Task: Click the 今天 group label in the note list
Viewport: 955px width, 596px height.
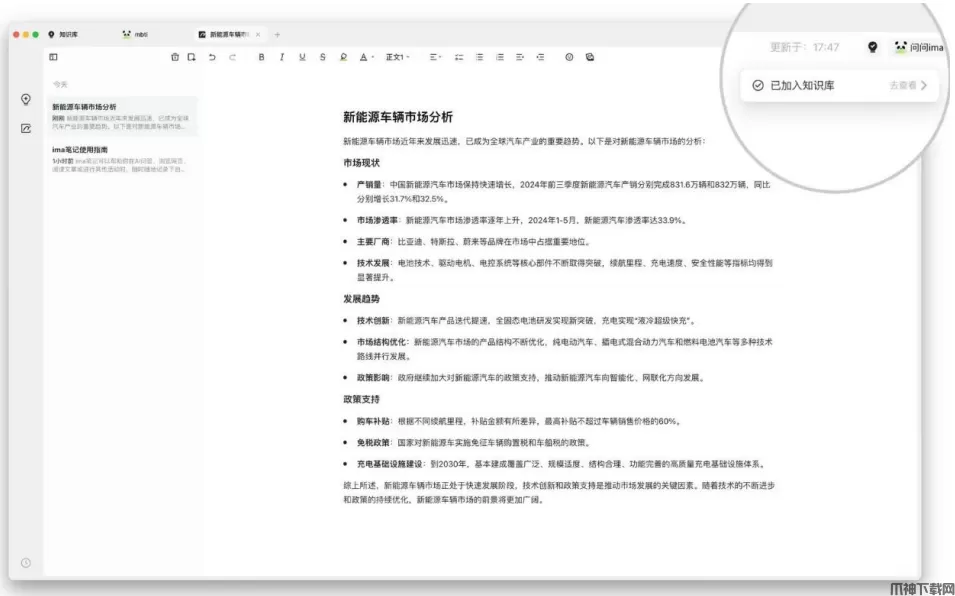Action: point(60,84)
